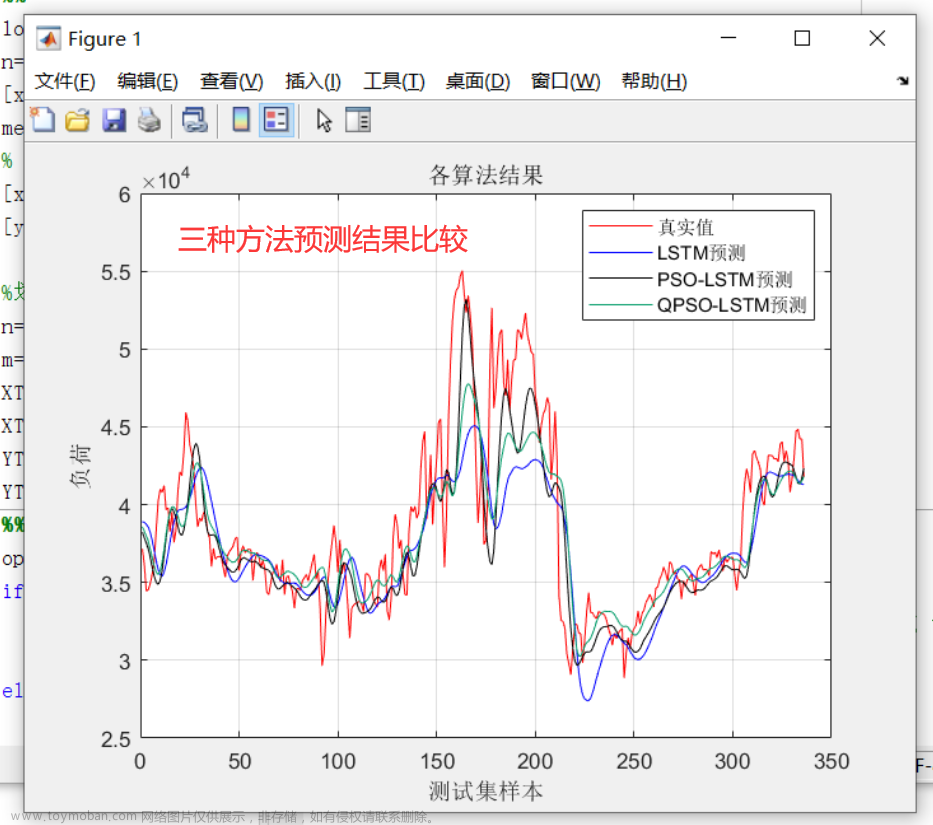Click the y-axis tick label 2.5
Screen dimensions: 933x825
[115, 739]
